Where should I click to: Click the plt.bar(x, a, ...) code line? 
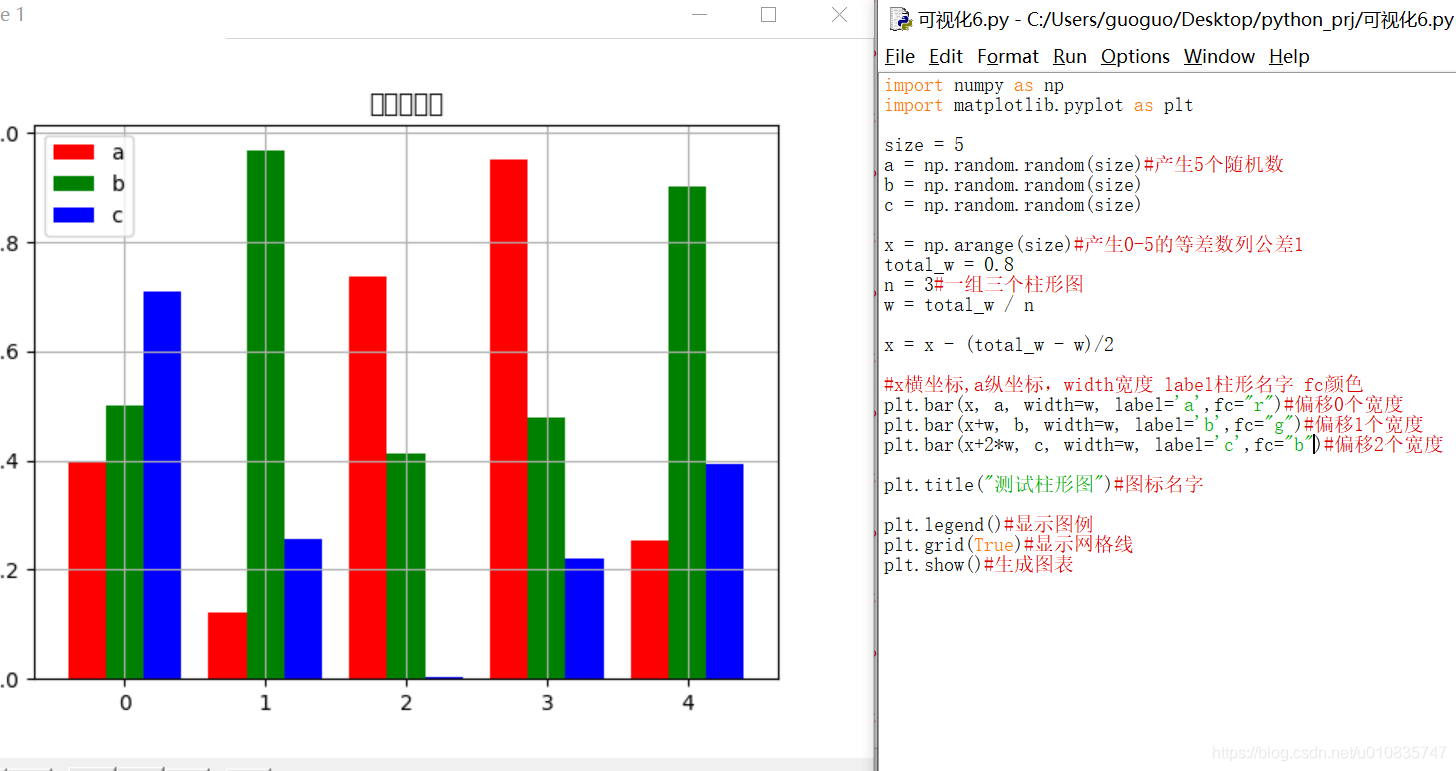pos(1144,405)
